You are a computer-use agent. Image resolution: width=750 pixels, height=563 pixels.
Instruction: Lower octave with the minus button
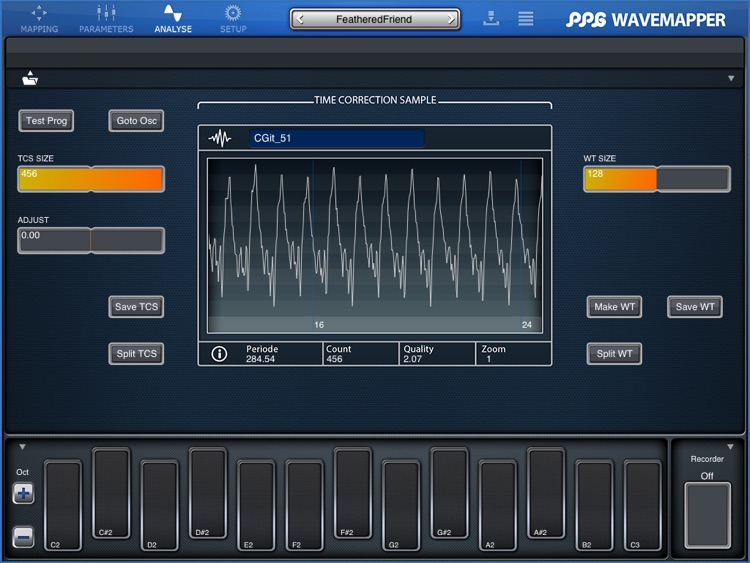tap(23, 537)
